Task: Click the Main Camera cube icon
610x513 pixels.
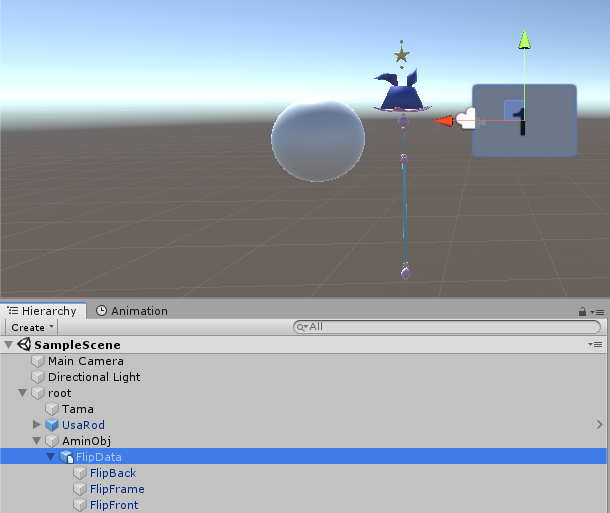Action: click(38, 361)
